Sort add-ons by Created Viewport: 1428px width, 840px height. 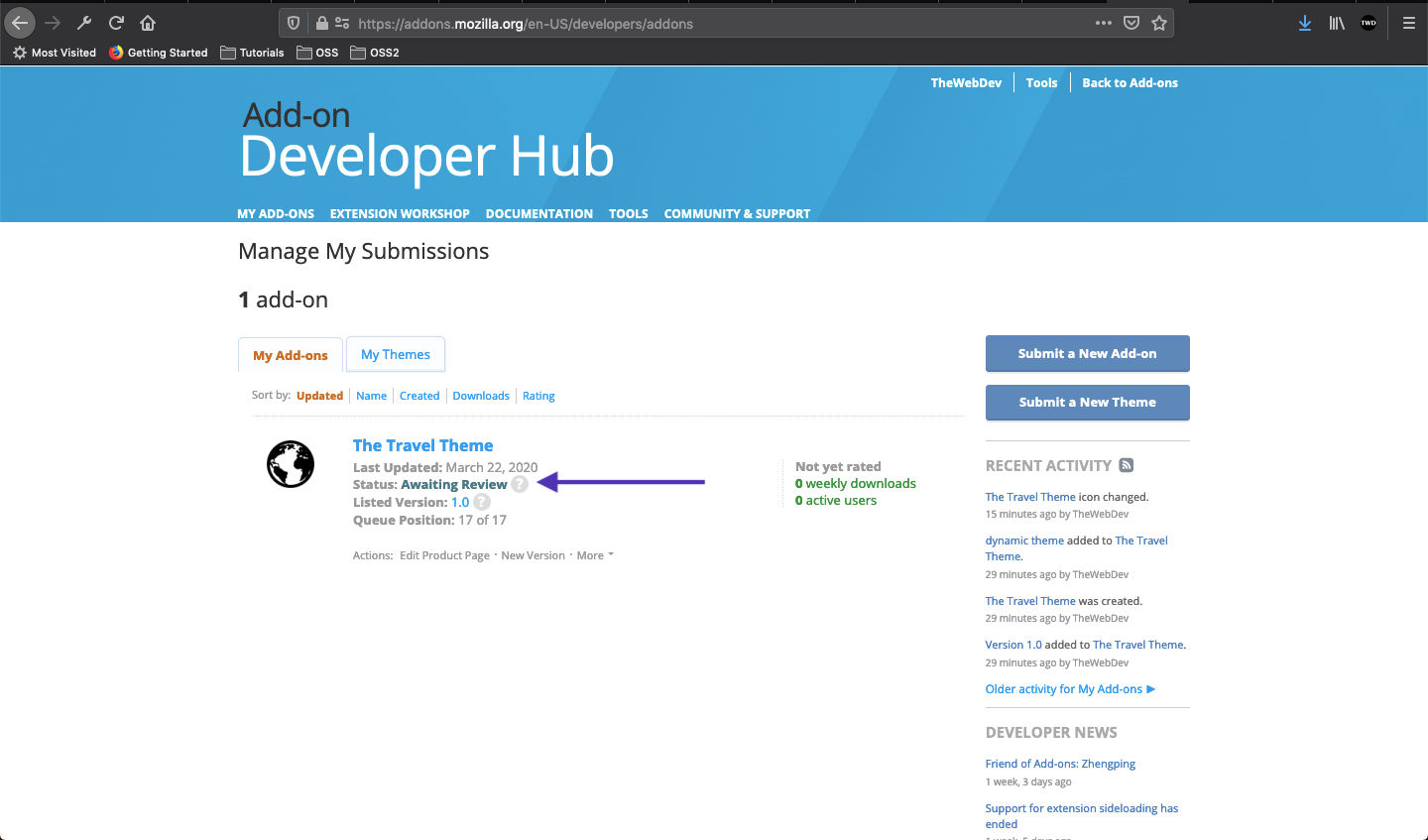[x=419, y=396]
